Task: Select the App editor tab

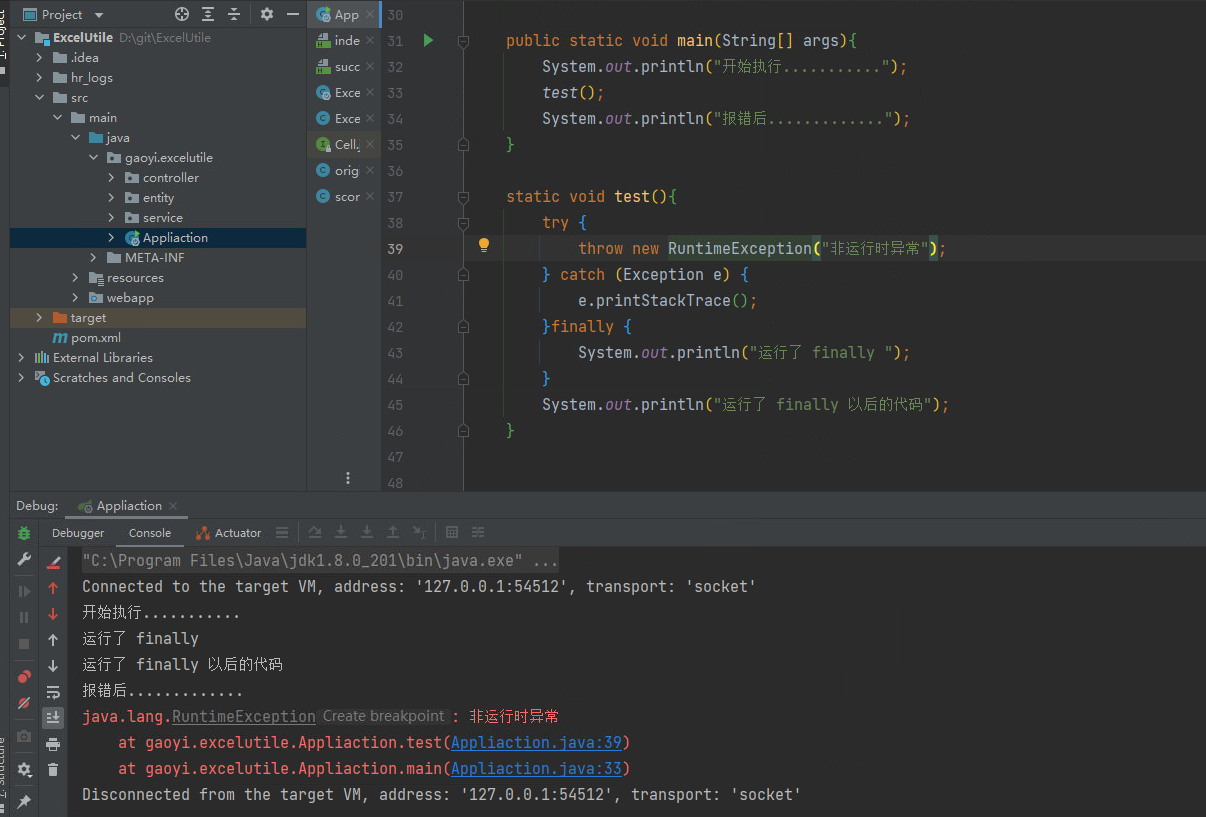Action: click(346, 14)
